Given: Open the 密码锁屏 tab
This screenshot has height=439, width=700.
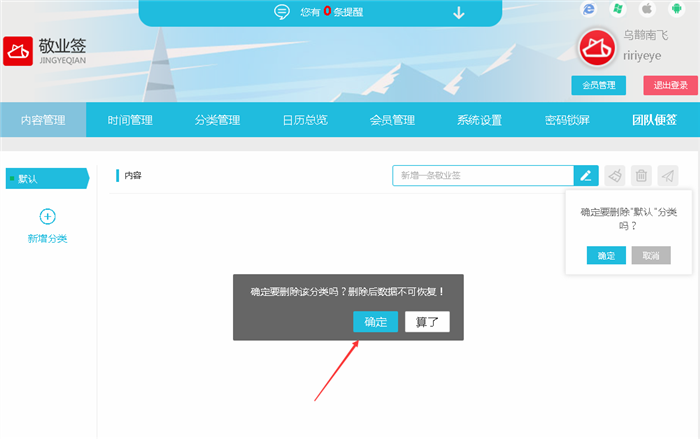Looking at the screenshot, I should pos(567,120).
